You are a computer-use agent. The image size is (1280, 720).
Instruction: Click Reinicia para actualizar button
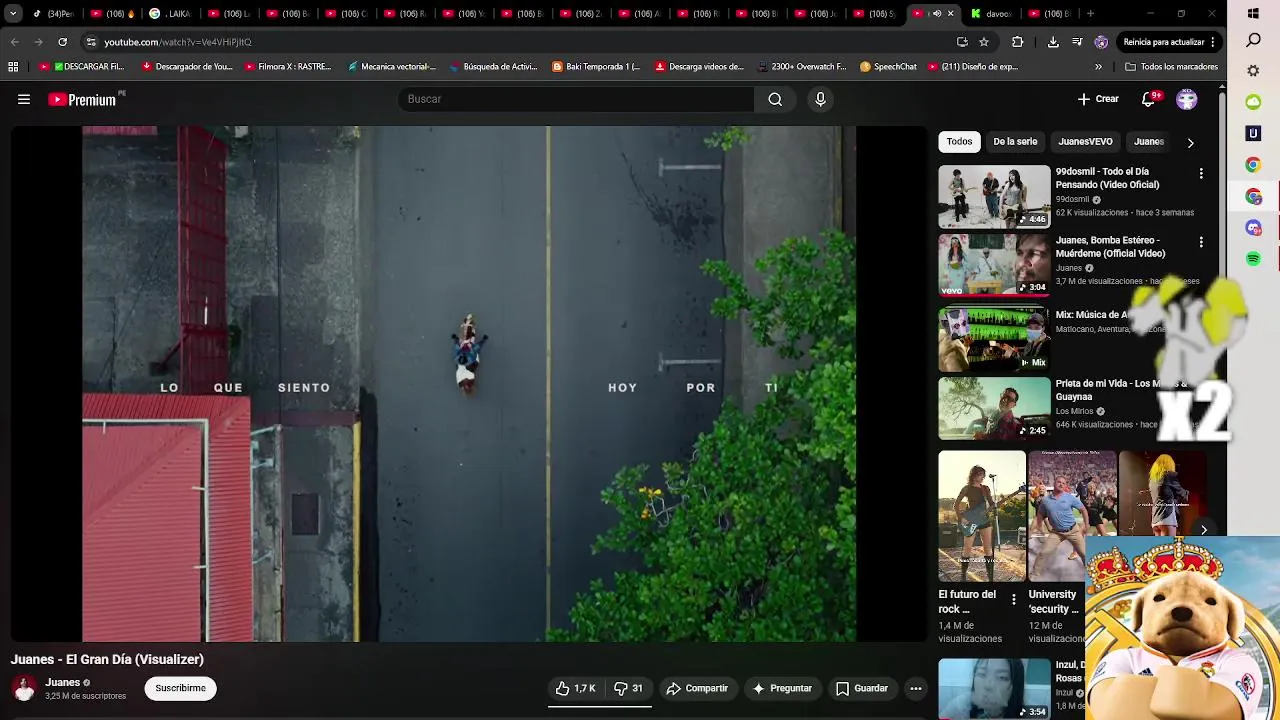(x=1169, y=42)
